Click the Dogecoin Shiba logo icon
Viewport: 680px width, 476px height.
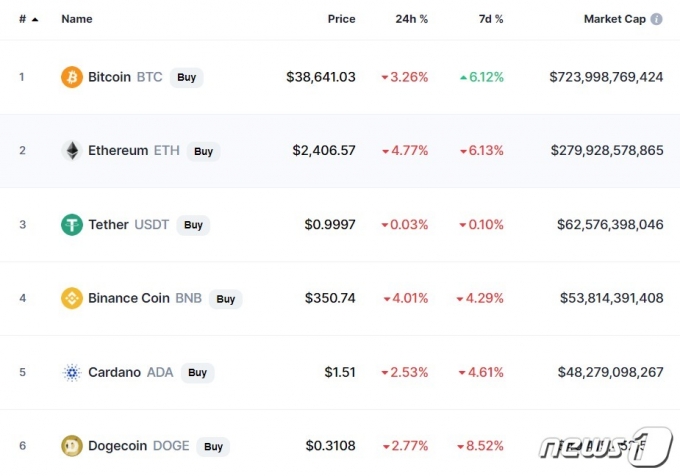pyautogui.click(x=72, y=446)
